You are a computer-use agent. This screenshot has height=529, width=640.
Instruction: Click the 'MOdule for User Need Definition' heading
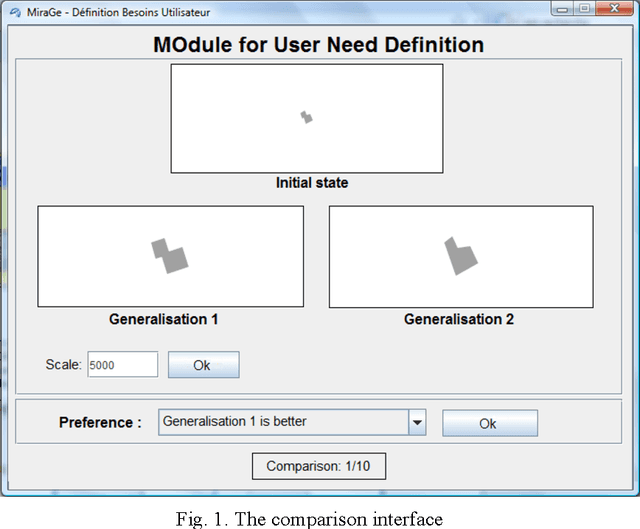click(318, 46)
